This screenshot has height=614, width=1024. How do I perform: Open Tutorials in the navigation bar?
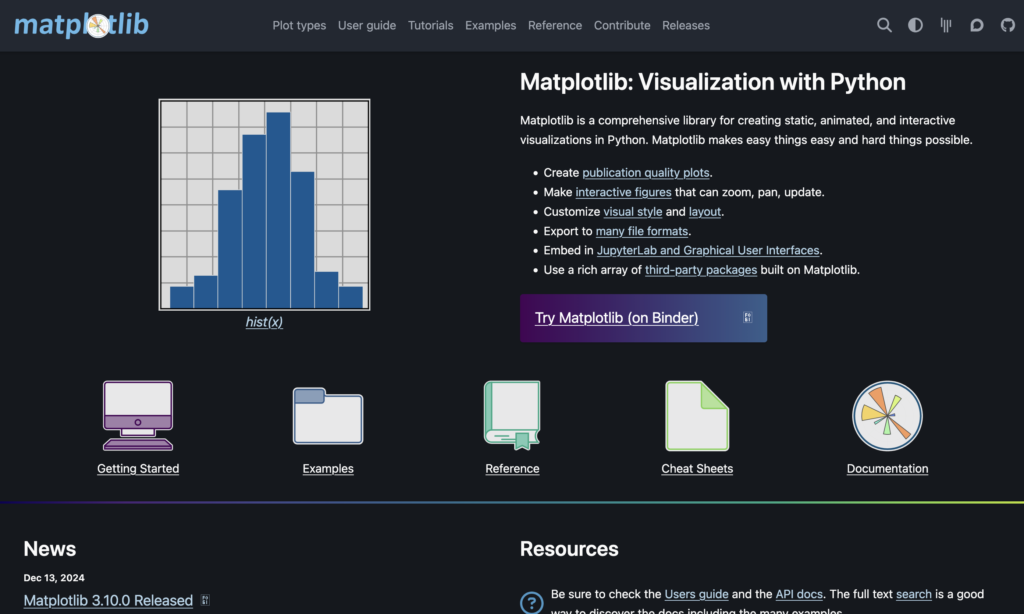point(430,25)
